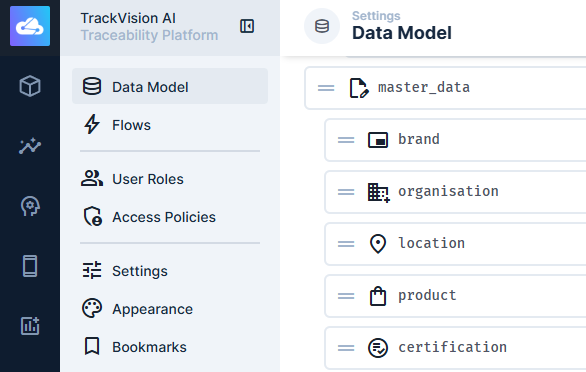586x372 pixels.
Task: Grab the product row drag handle
Action: [x=346, y=296]
